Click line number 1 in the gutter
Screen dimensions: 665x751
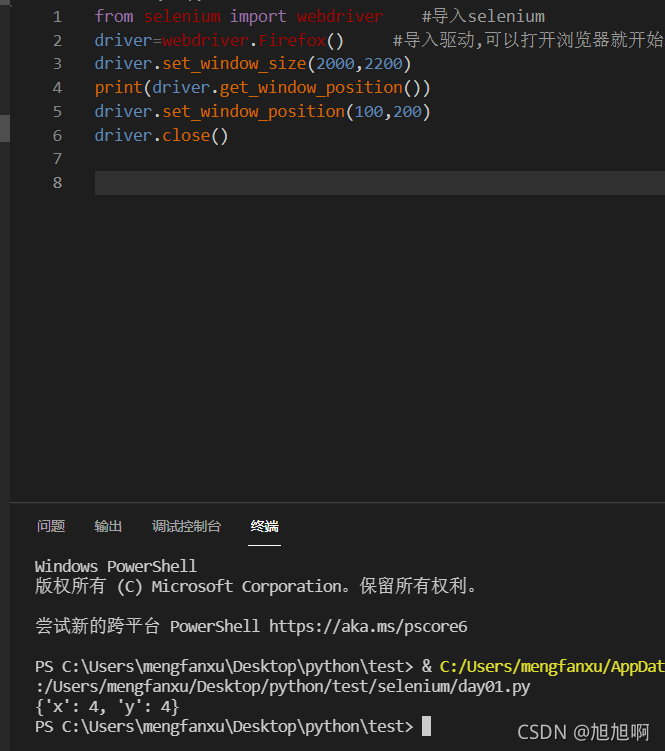[57, 17]
